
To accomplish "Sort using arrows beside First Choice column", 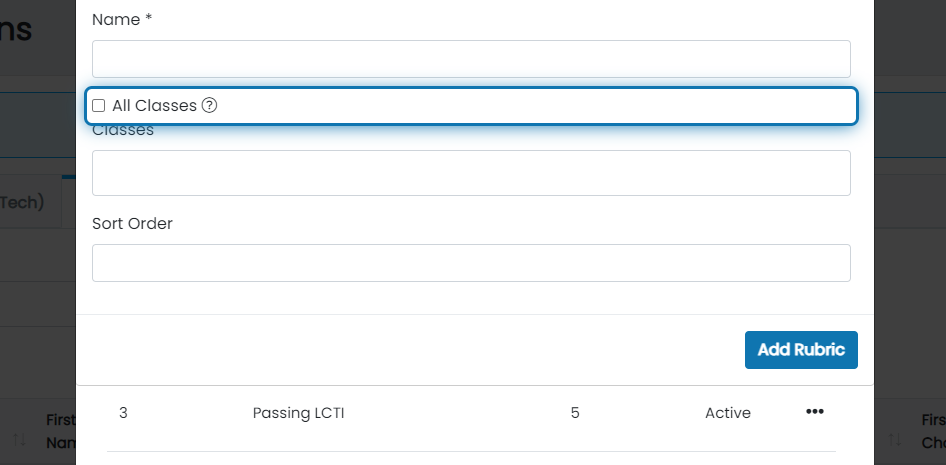I will (x=895, y=440).
